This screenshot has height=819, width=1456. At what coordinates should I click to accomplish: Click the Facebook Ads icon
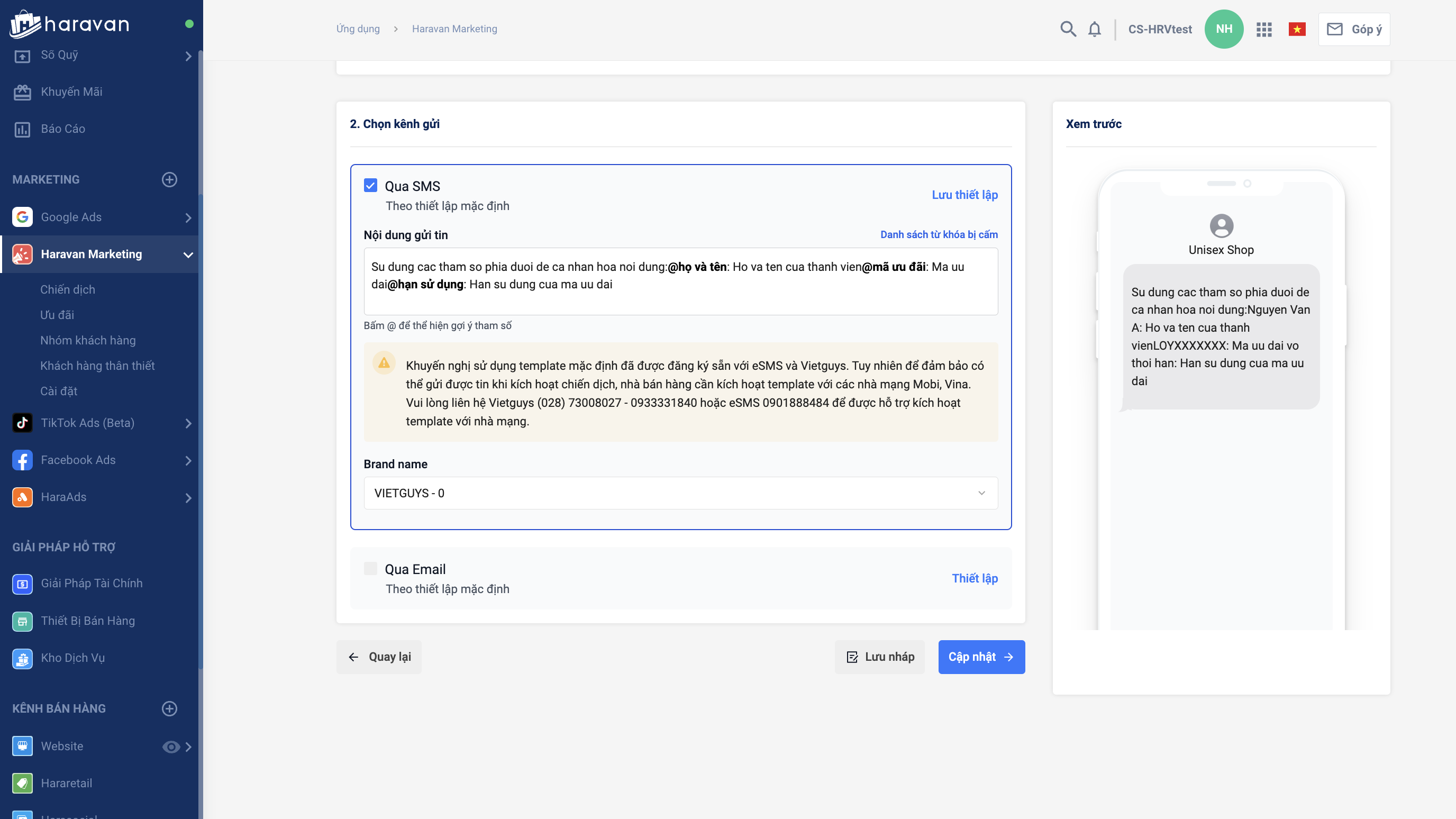tap(22, 460)
